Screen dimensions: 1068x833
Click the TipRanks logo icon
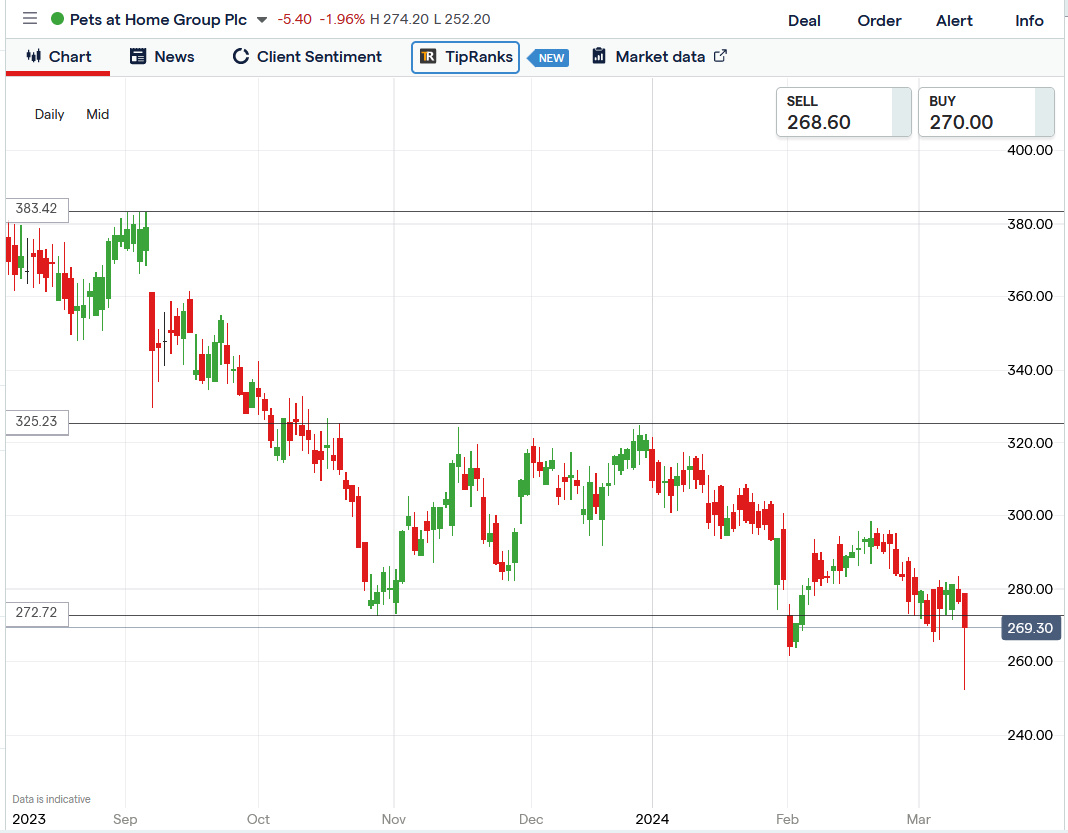point(428,57)
